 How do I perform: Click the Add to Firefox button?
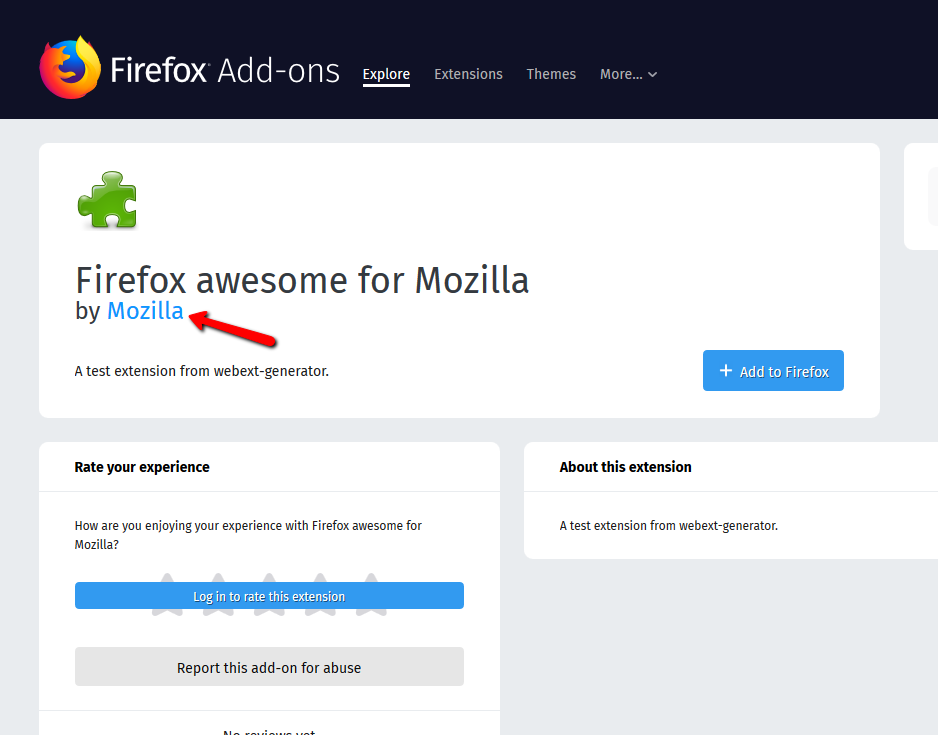pyautogui.click(x=773, y=370)
